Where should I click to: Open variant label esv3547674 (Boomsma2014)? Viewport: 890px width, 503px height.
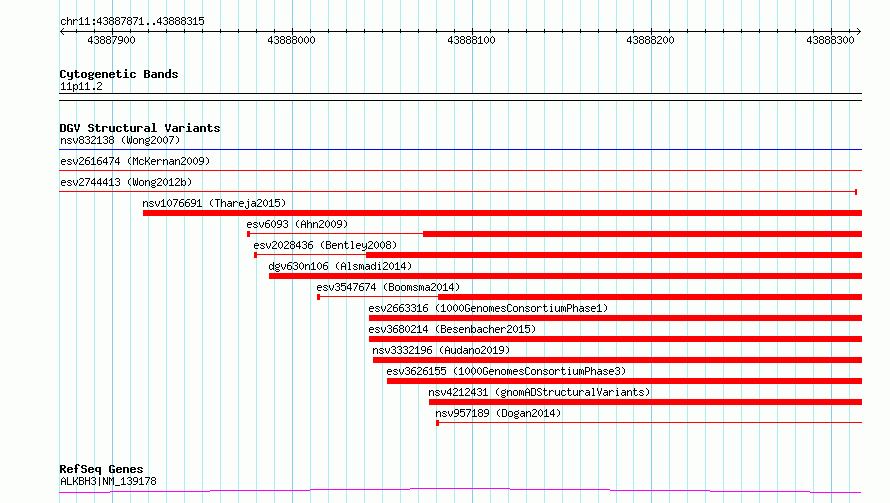[x=388, y=287]
